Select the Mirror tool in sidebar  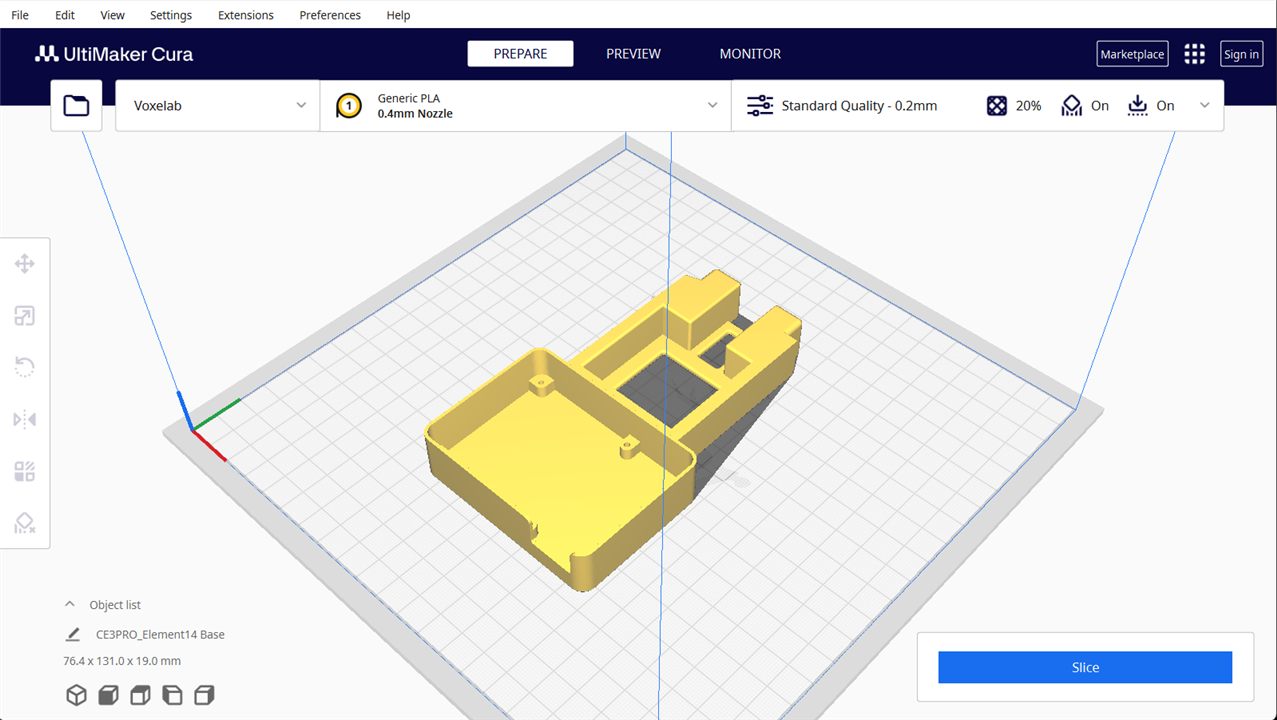[x=25, y=419]
